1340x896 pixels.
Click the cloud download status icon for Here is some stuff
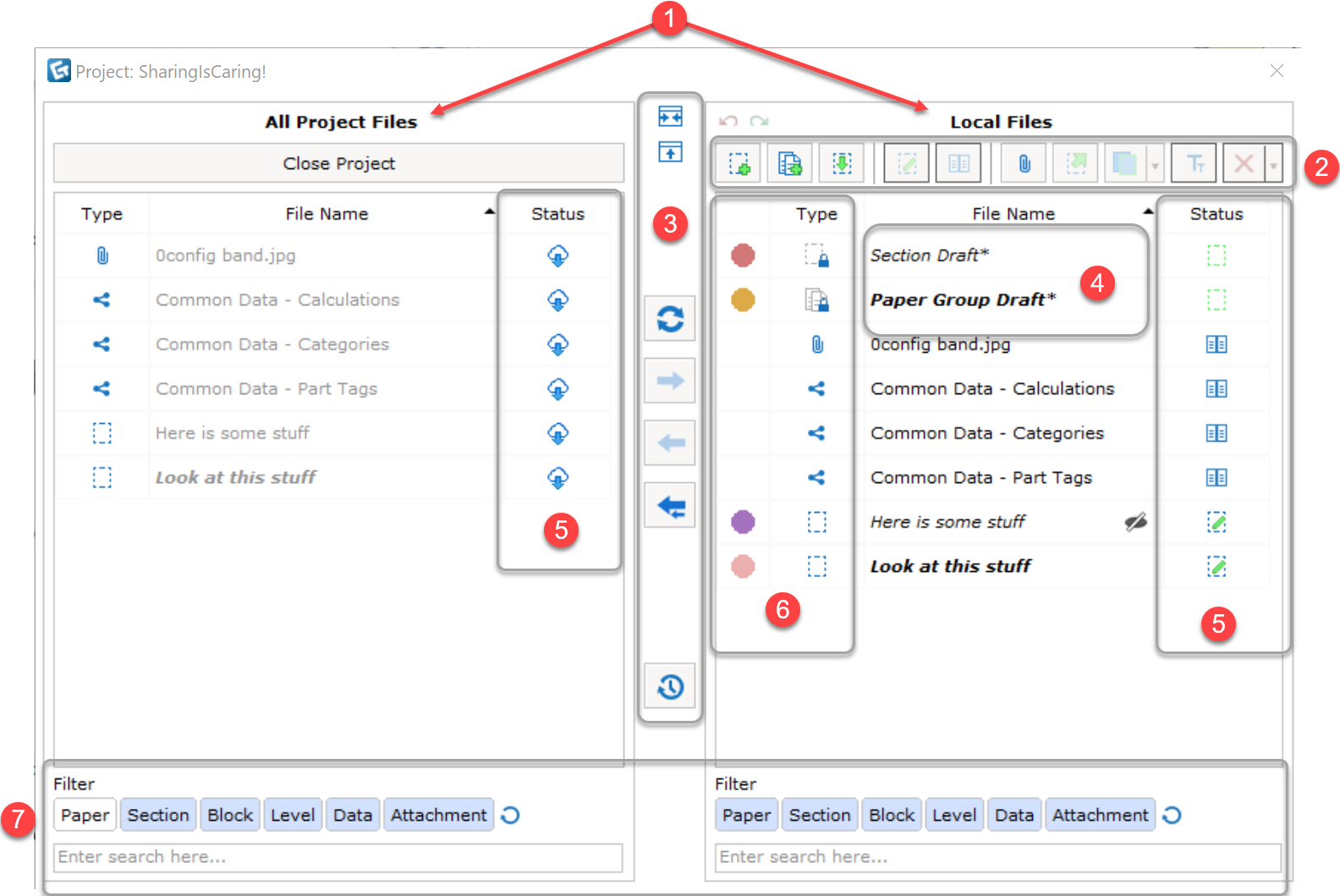point(557,433)
